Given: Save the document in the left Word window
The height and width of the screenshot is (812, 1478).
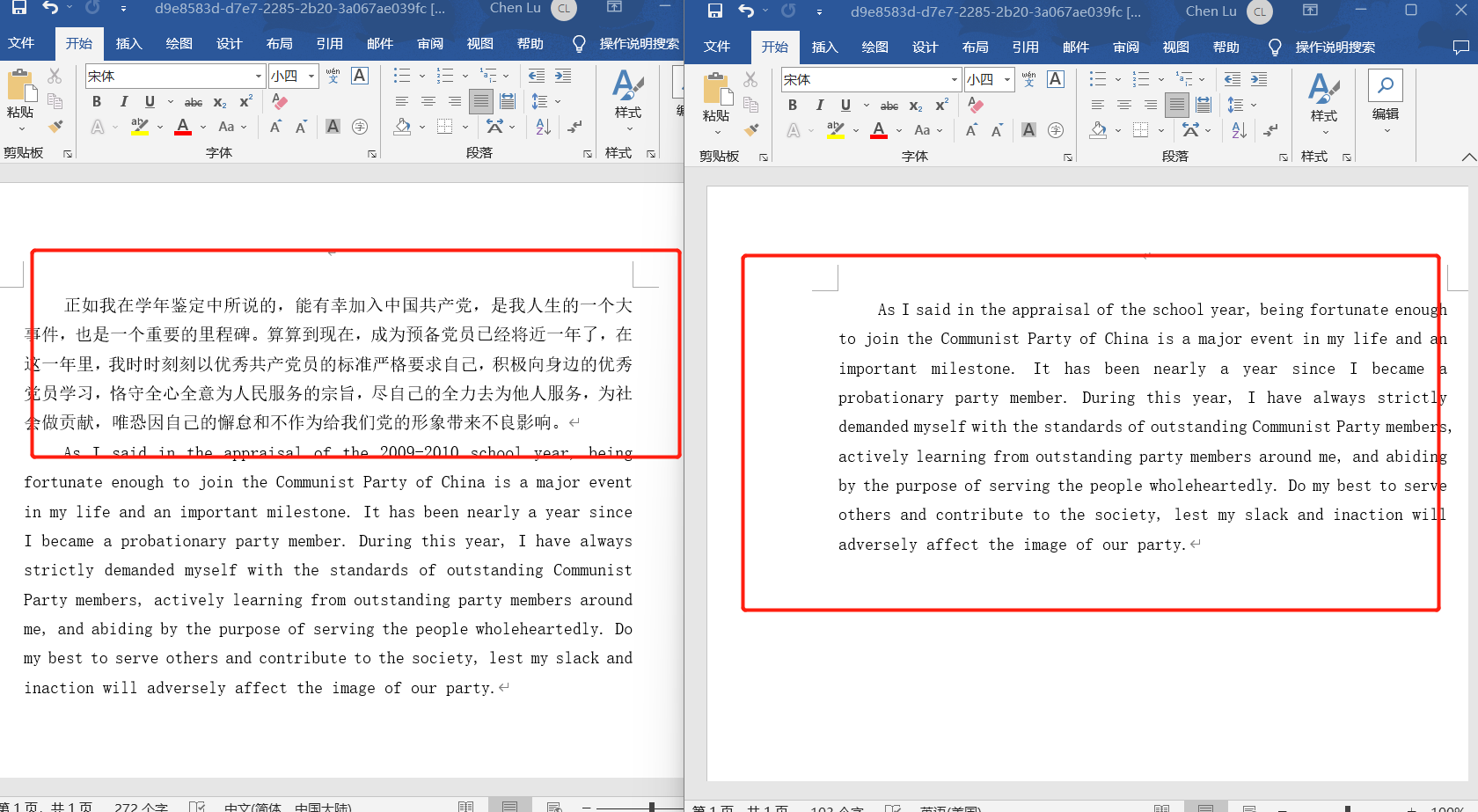Looking at the screenshot, I should point(18,8).
